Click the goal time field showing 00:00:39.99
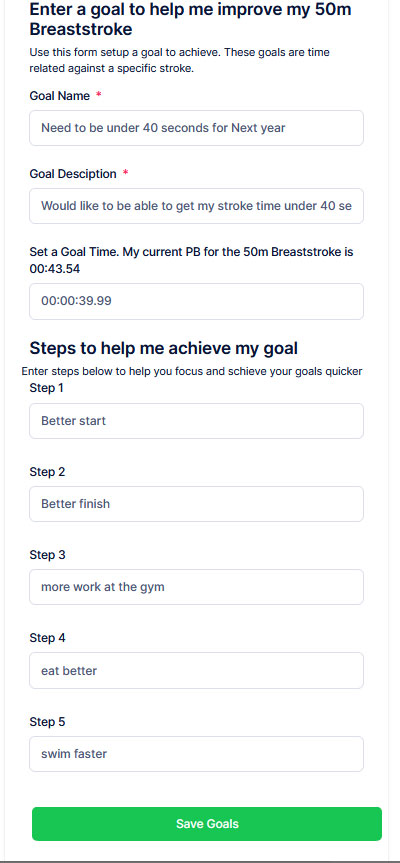The height and width of the screenshot is (863, 400). pyautogui.click(x=196, y=301)
